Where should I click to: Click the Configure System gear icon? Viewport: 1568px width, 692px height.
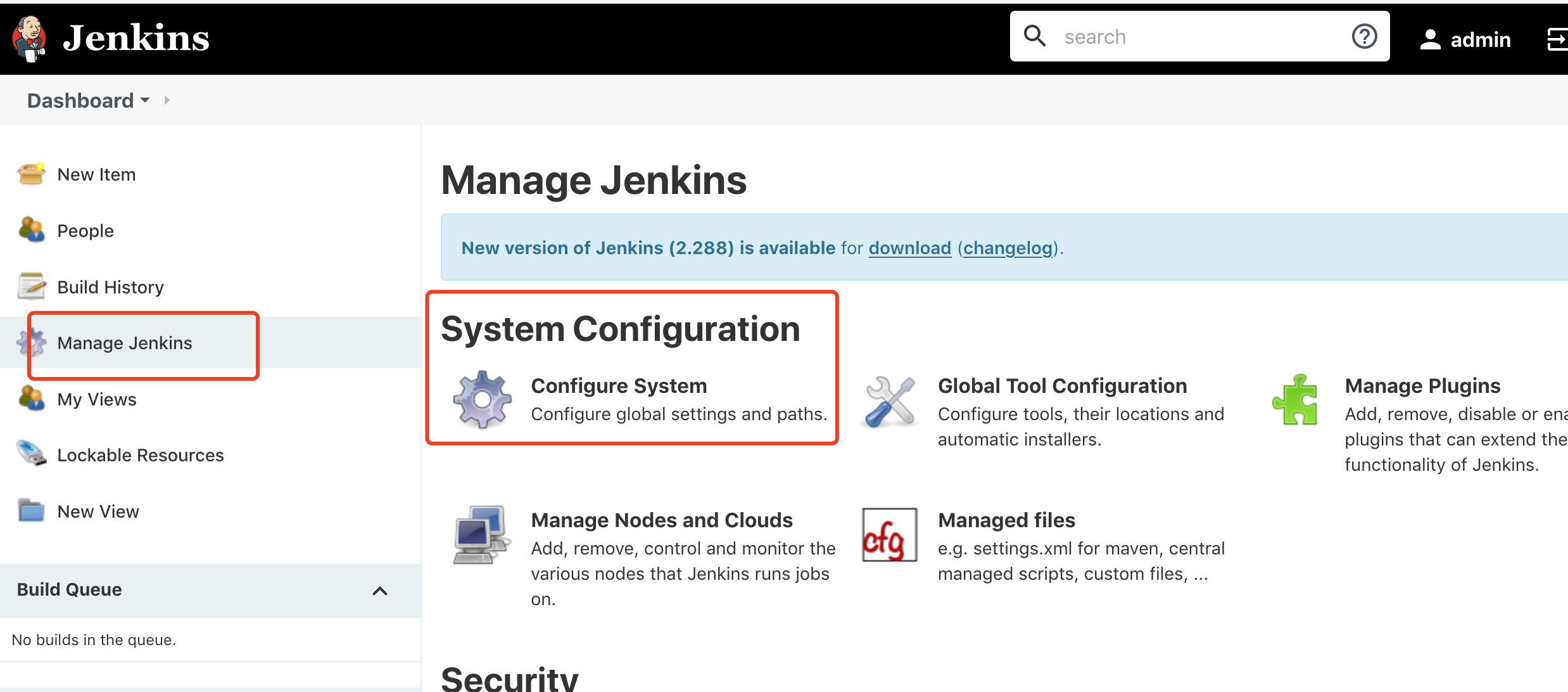pyautogui.click(x=482, y=399)
